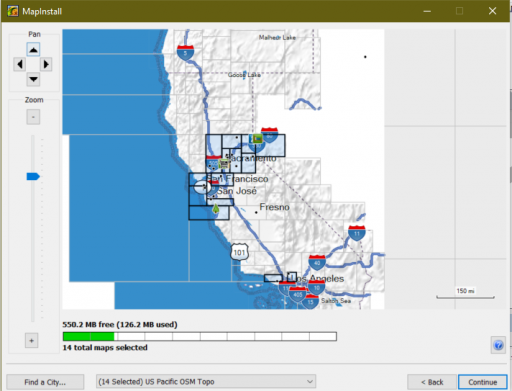Click the green tree marker on the coast

tap(216, 209)
